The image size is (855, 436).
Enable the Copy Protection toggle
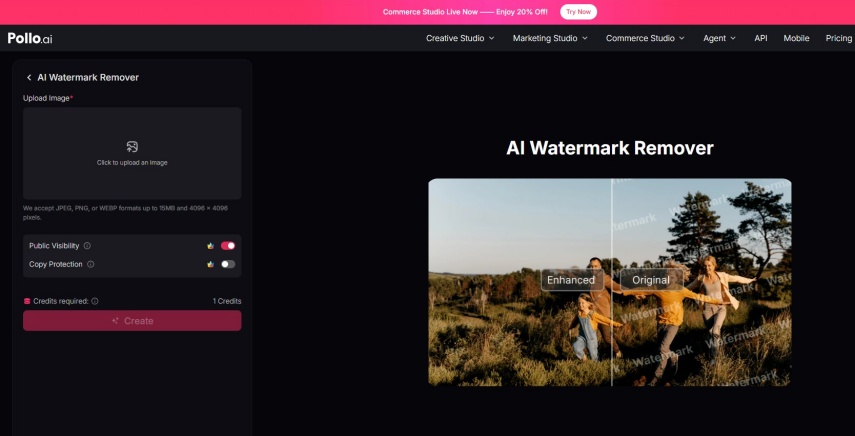click(228, 264)
